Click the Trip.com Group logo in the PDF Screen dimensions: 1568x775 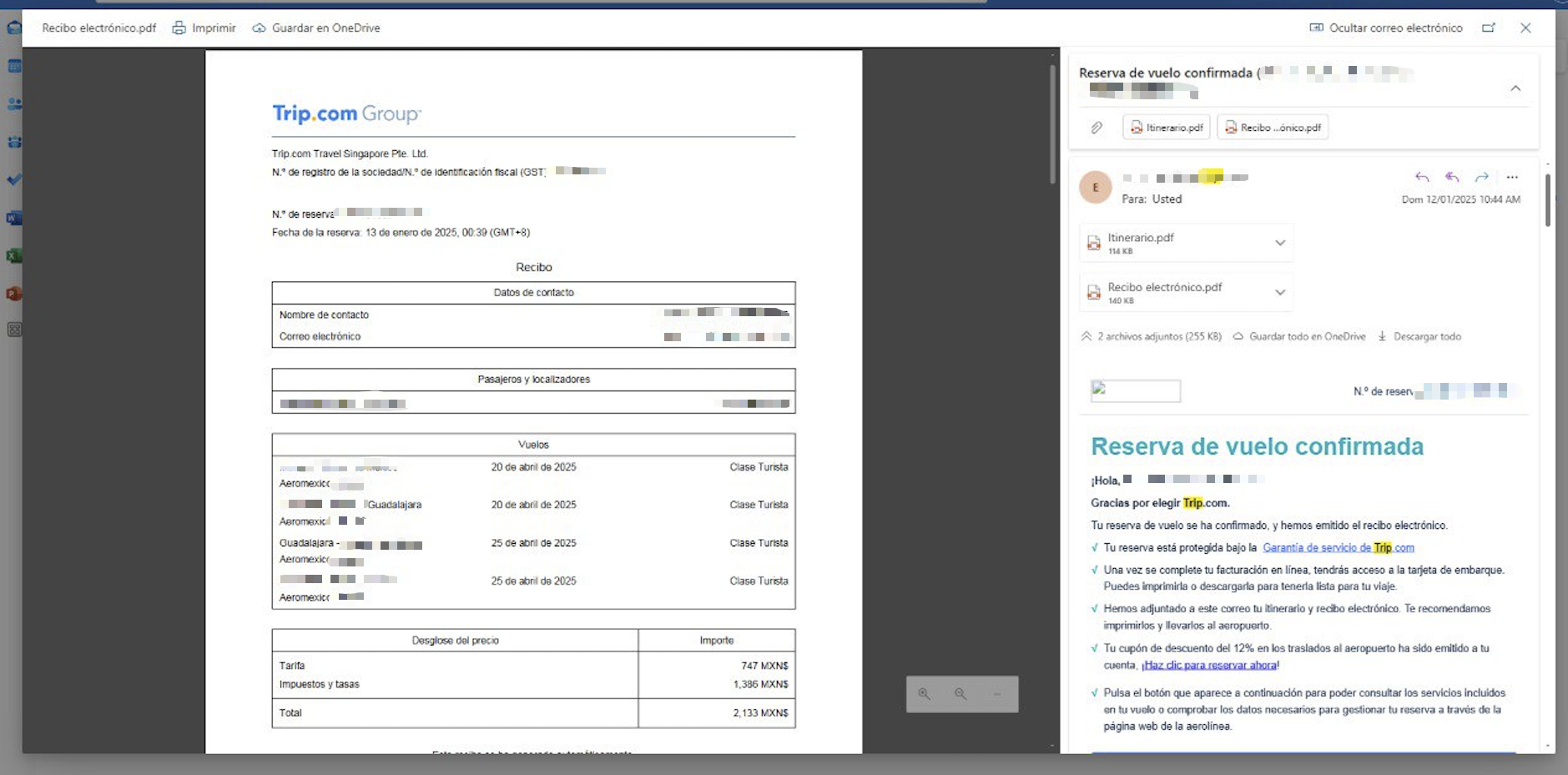click(x=346, y=113)
